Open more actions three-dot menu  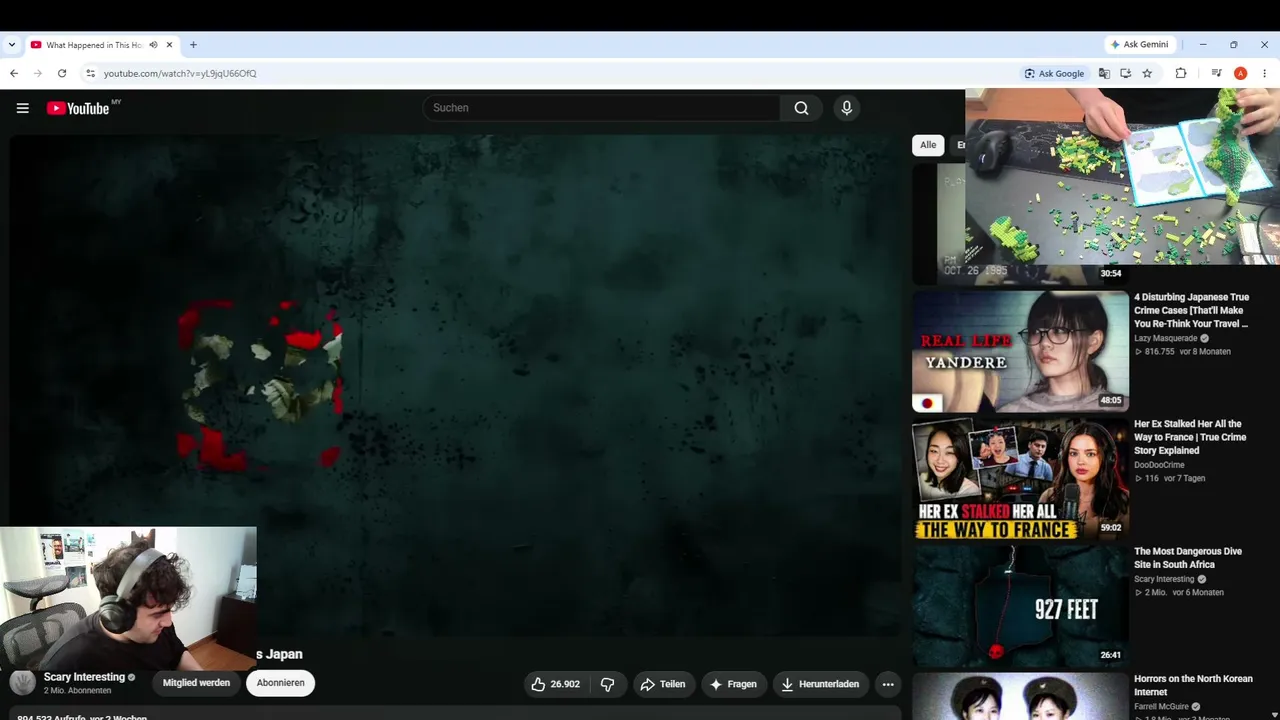tap(888, 684)
